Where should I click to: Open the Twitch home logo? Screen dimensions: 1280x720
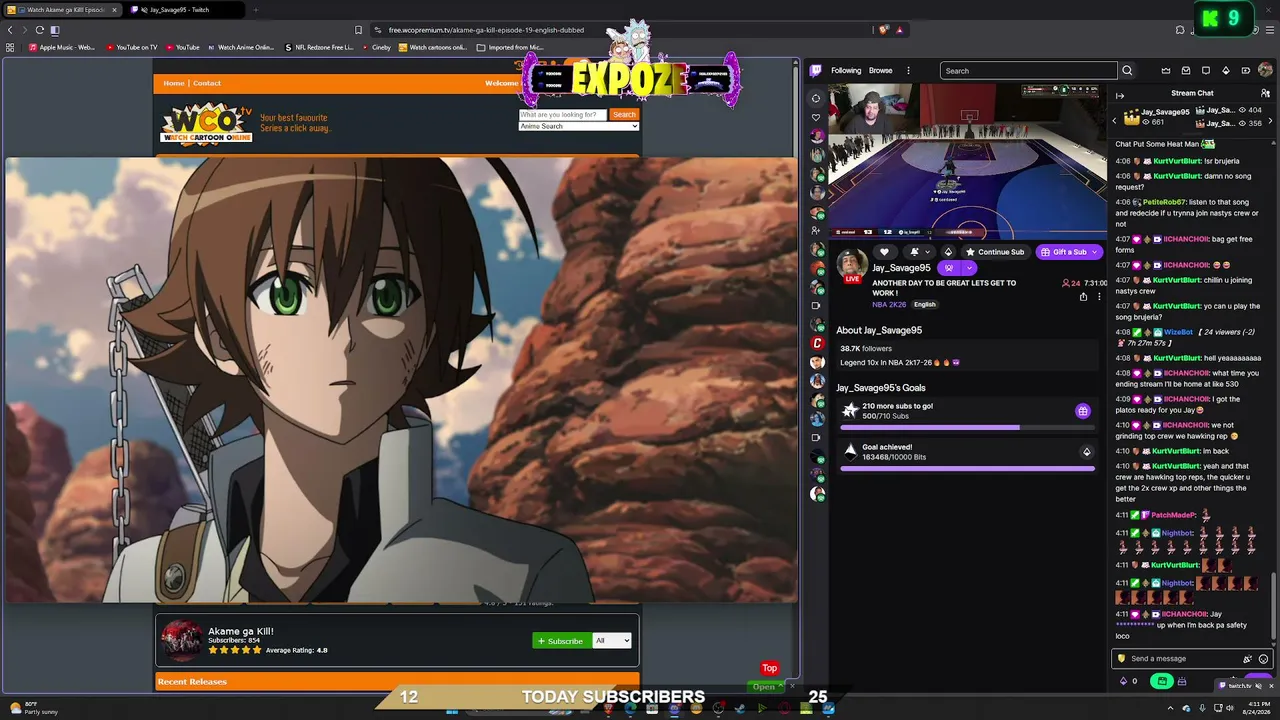pos(816,70)
